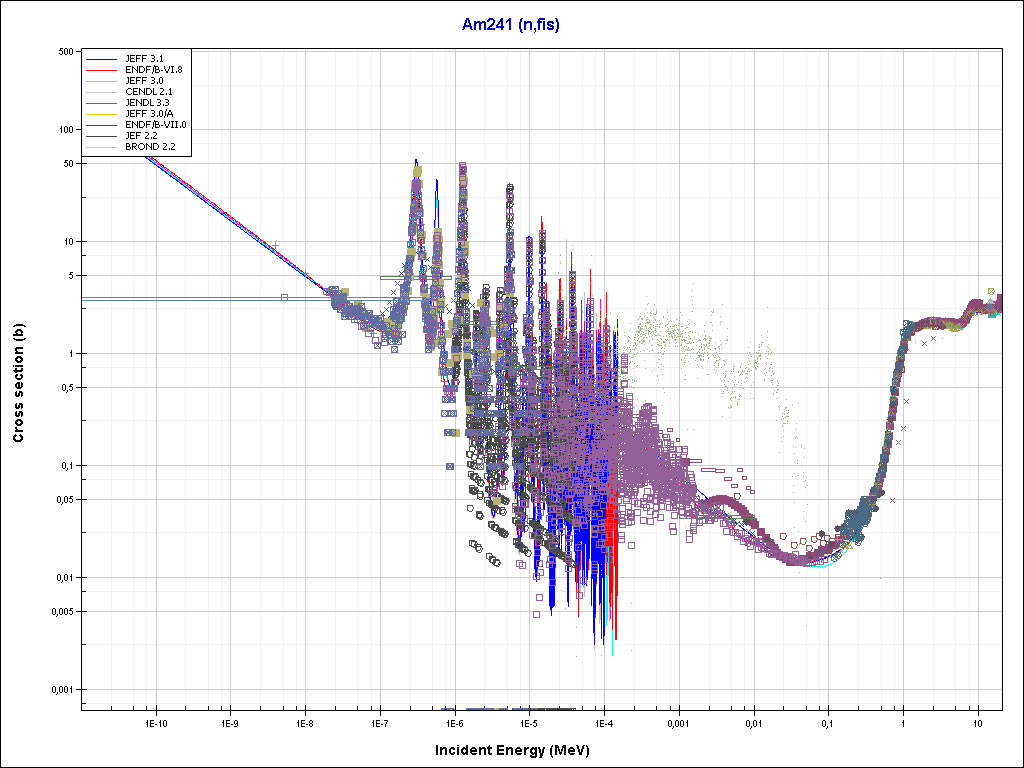The width and height of the screenshot is (1024, 768).
Task: Click the Cross section (b) axis title
Action: (18, 383)
